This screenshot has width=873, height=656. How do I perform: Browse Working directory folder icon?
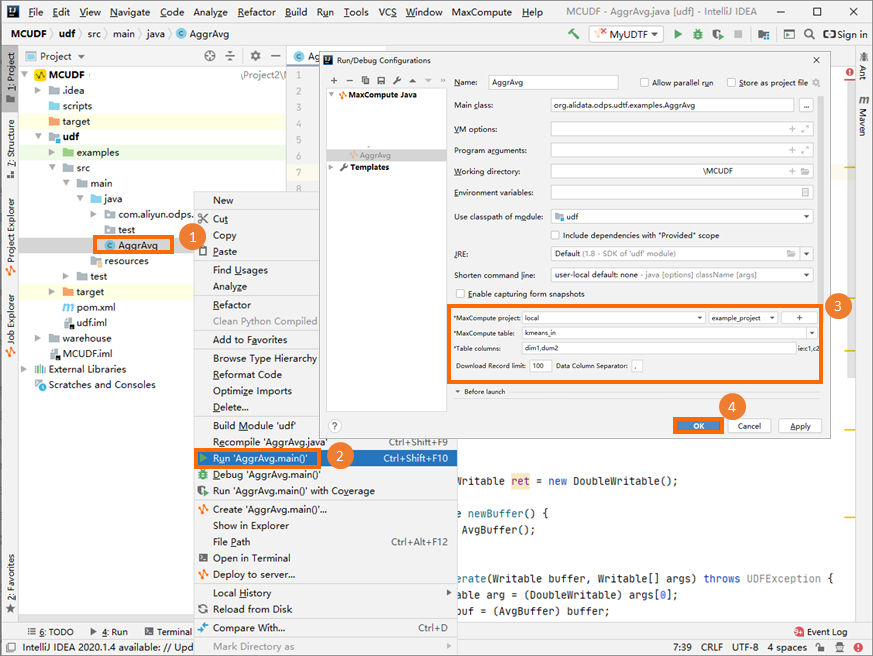pyautogui.click(x=805, y=171)
